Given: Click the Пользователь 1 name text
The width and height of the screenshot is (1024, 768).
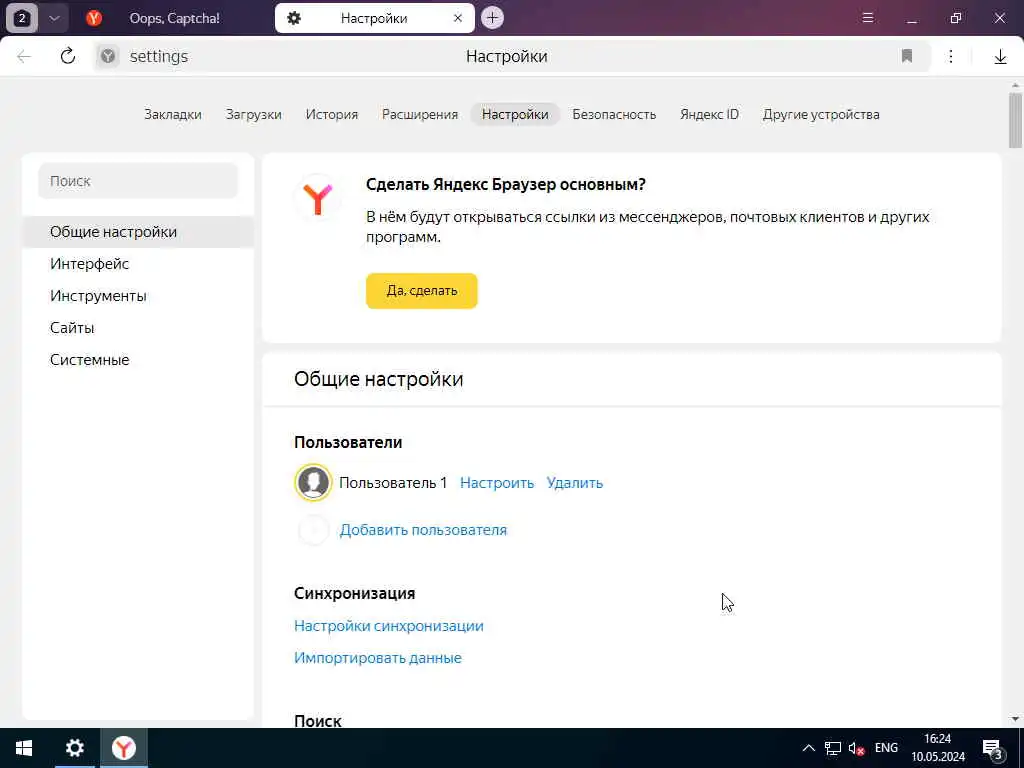Looking at the screenshot, I should coord(393,483).
